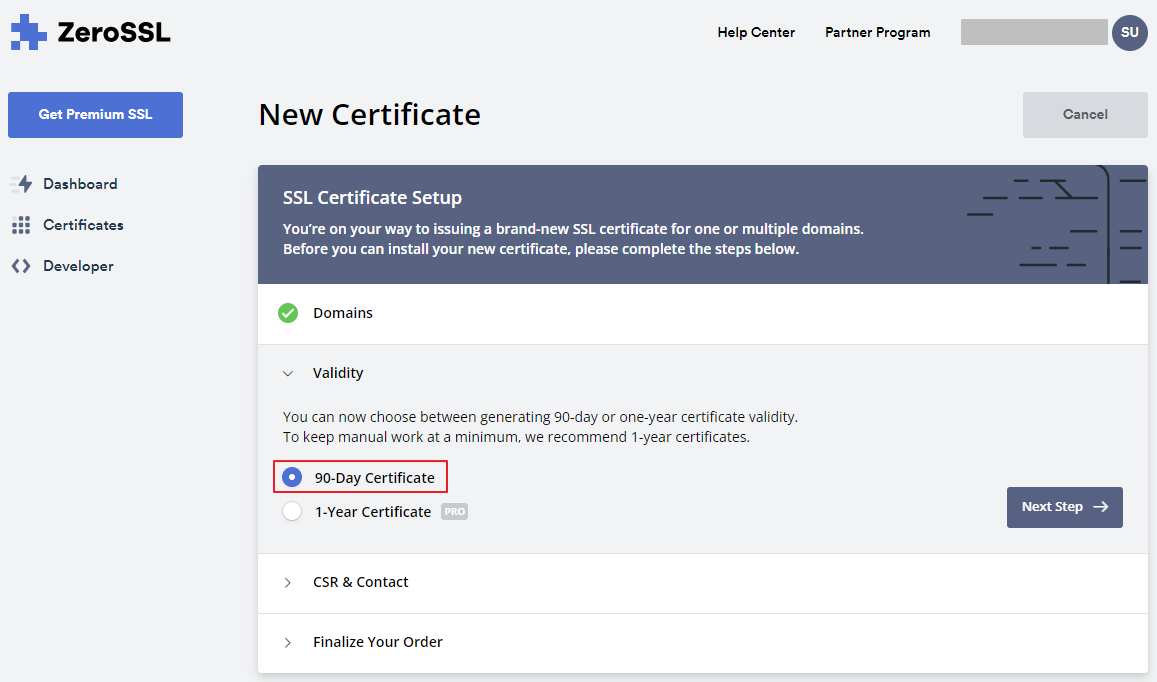Click the Next Step button

[x=1065, y=507]
